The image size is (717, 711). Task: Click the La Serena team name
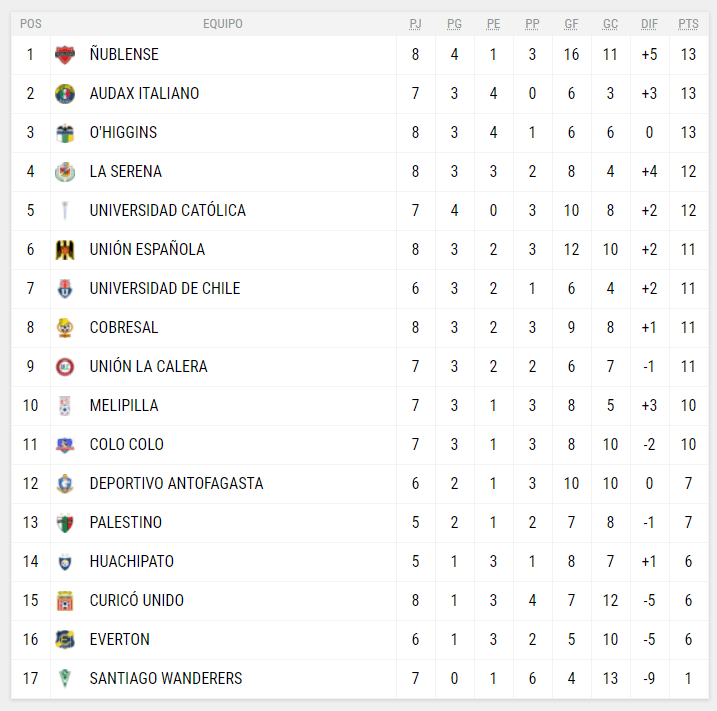pyautogui.click(x=125, y=172)
